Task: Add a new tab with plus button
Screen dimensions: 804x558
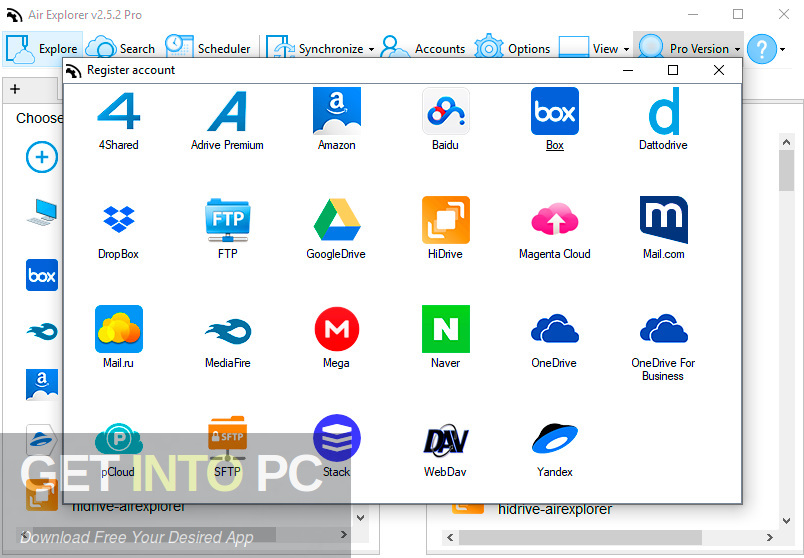Action: click(15, 89)
